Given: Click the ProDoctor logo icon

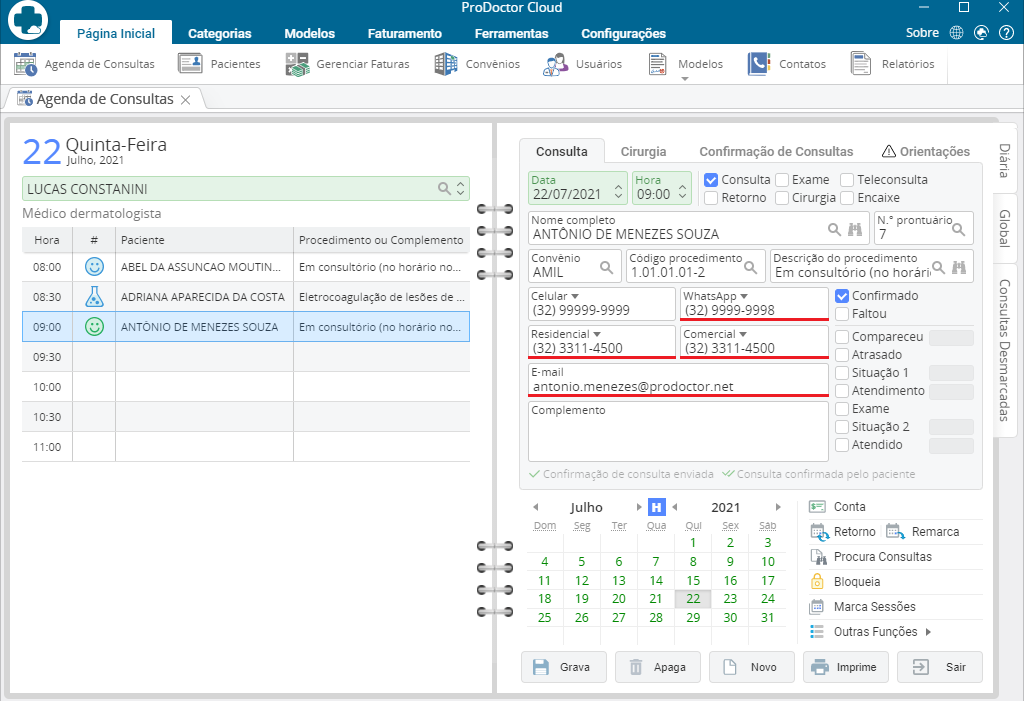Looking at the screenshot, I should [28, 20].
